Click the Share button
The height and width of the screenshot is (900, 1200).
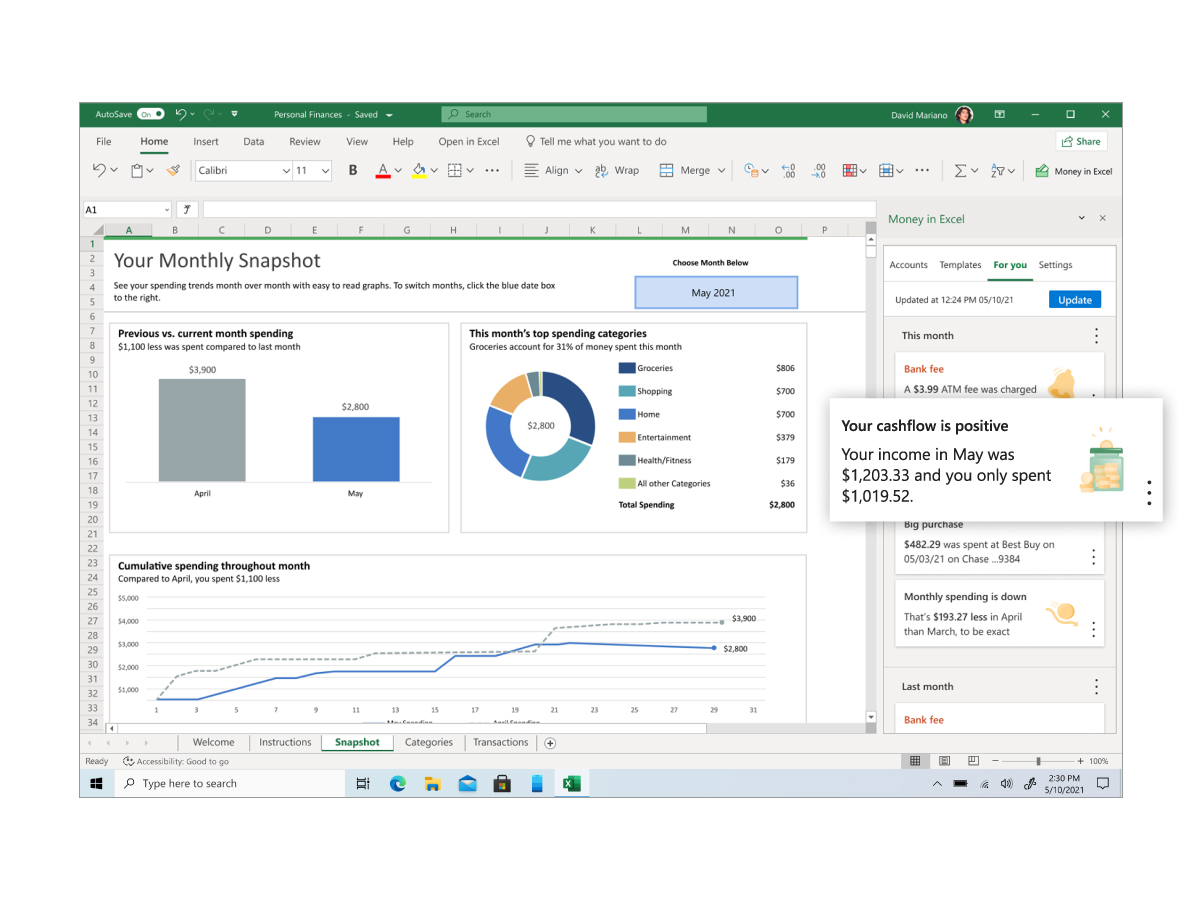(1081, 142)
